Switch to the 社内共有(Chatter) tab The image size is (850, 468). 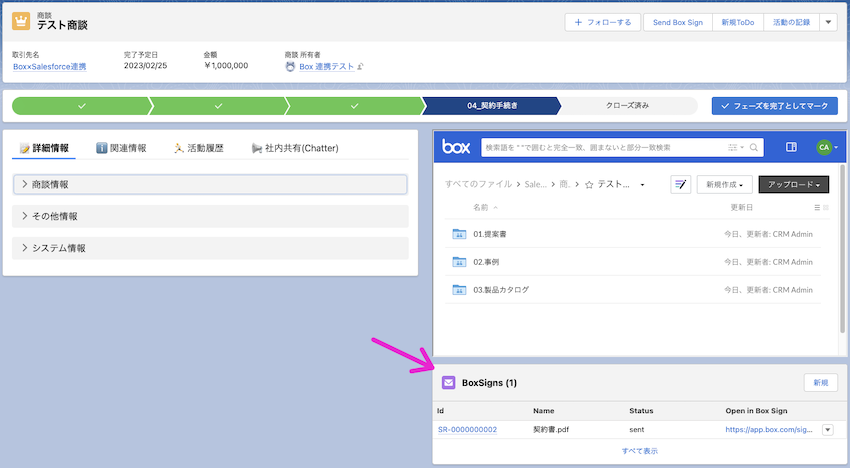pos(295,148)
